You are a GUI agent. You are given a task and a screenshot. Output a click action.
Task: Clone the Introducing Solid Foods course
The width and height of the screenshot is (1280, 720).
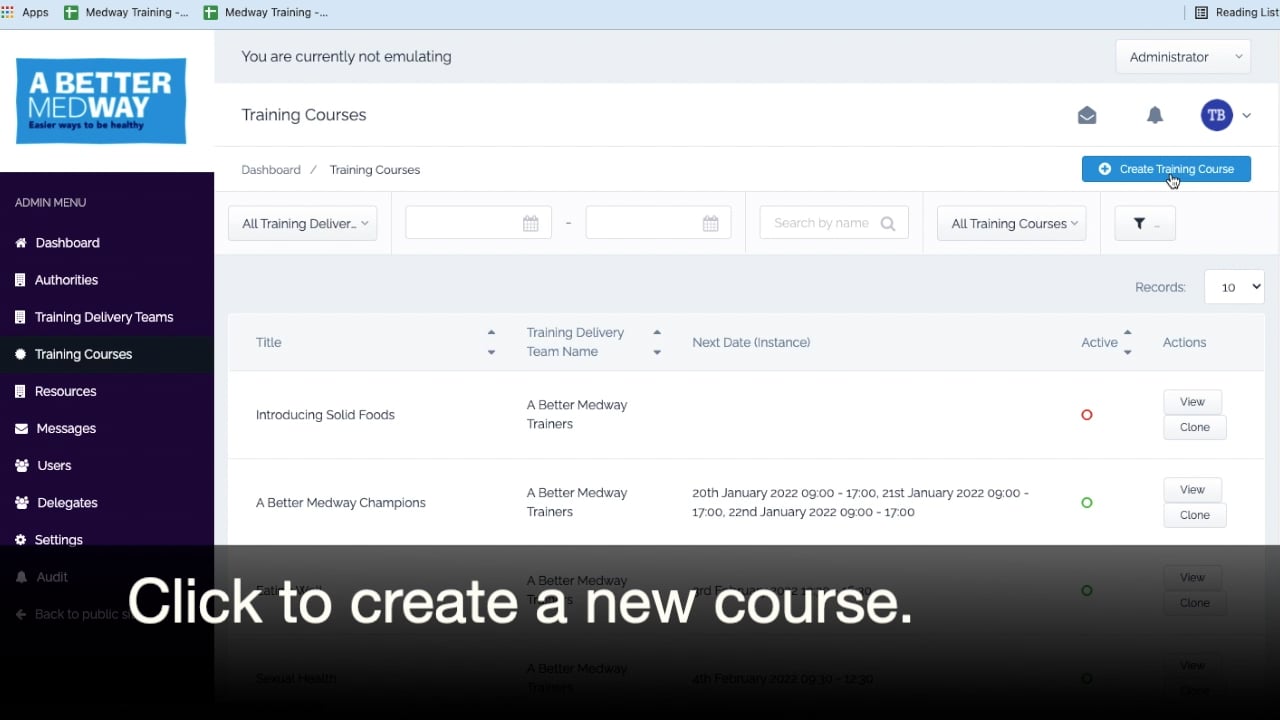point(1195,427)
